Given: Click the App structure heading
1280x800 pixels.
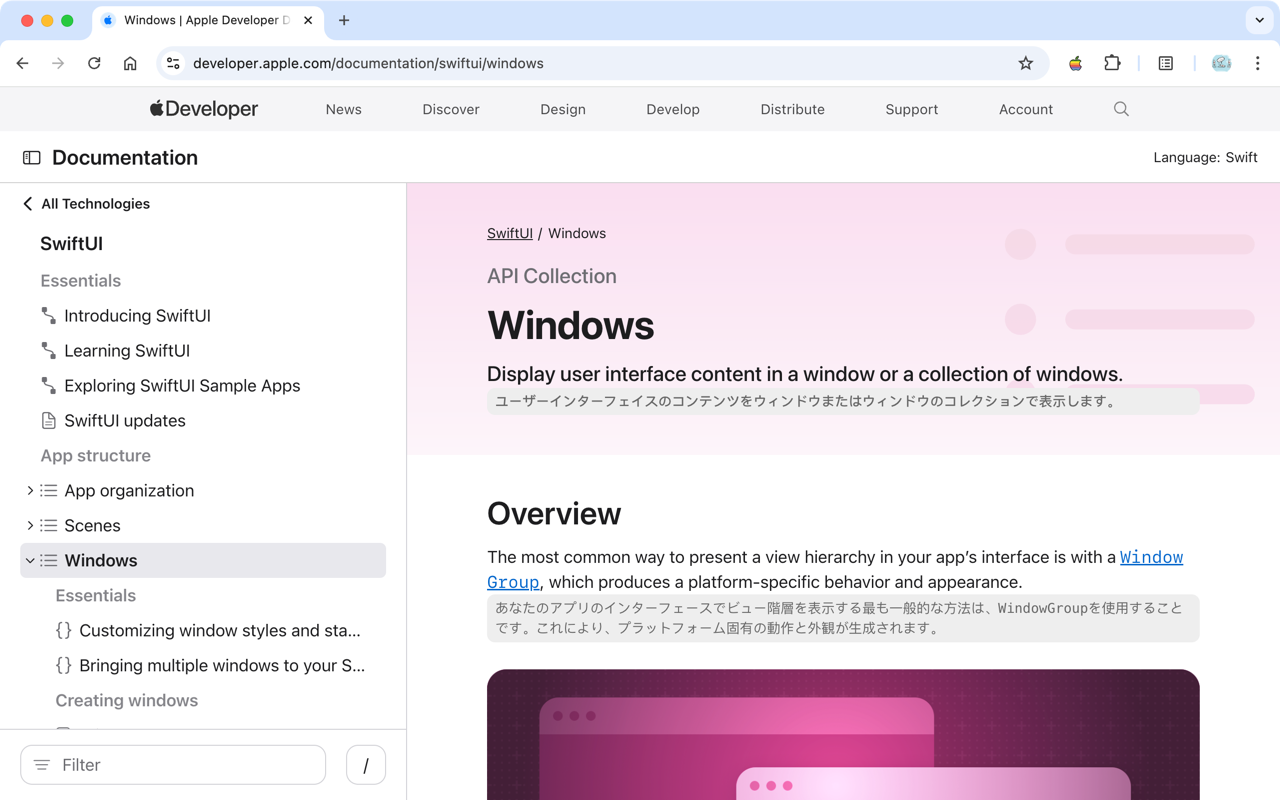Looking at the screenshot, I should [x=95, y=456].
